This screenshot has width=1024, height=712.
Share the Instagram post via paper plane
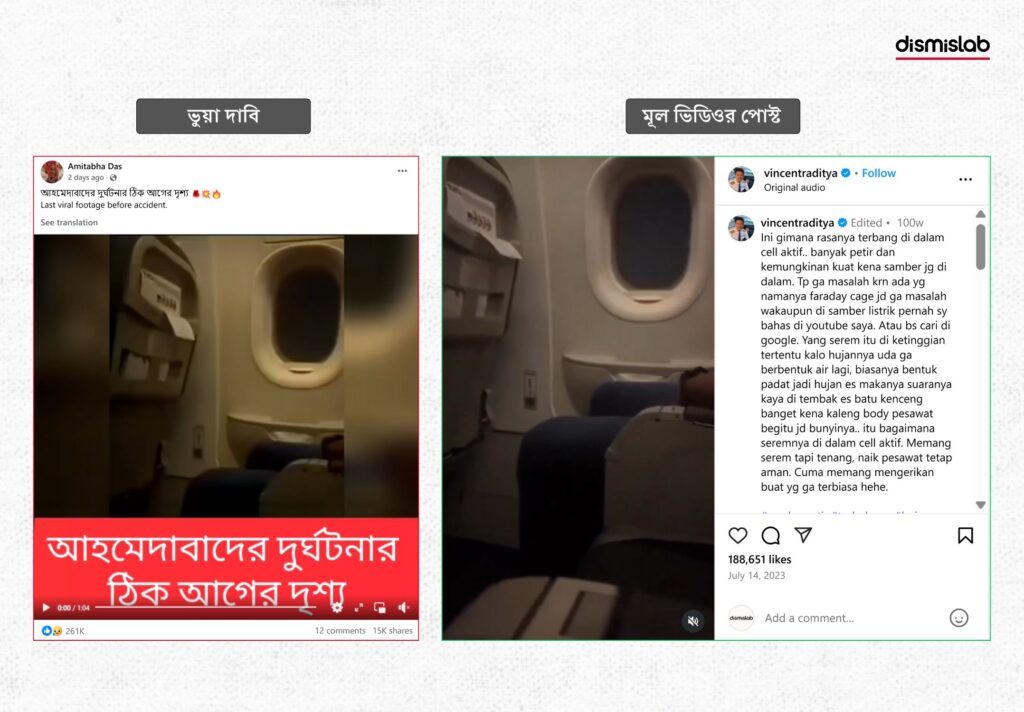pos(803,535)
